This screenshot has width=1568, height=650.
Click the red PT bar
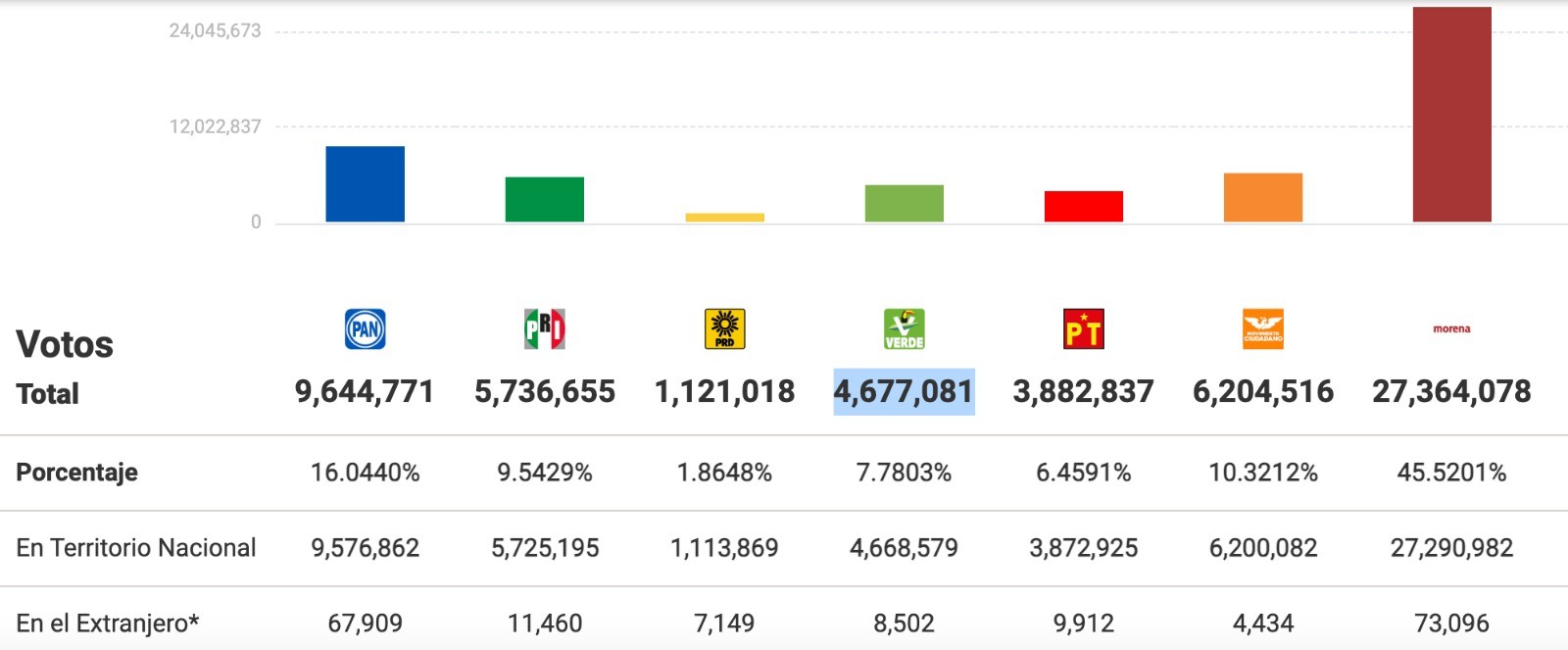click(1083, 207)
